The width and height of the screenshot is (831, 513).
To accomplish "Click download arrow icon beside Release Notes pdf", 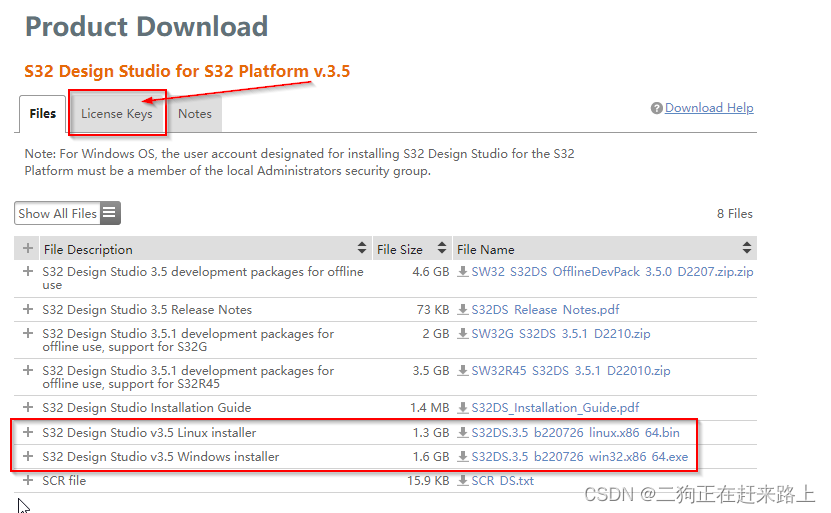I will point(463,309).
